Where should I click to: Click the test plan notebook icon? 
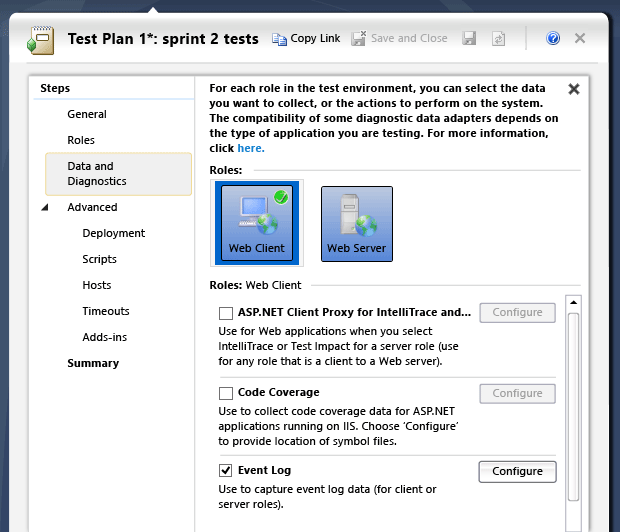point(41,40)
